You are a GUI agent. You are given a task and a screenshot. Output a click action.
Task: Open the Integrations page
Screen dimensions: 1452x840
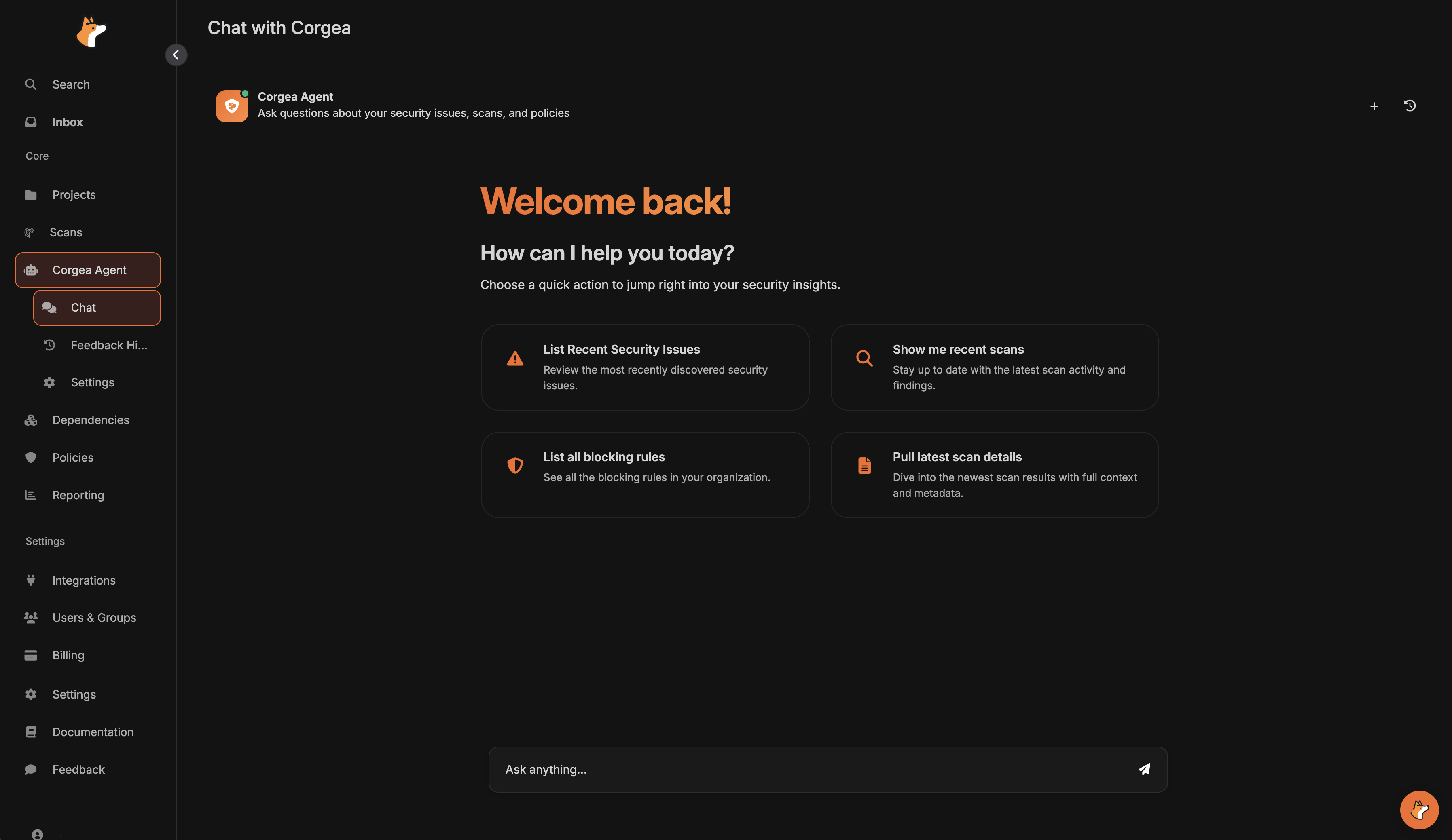tap(84, 580)
